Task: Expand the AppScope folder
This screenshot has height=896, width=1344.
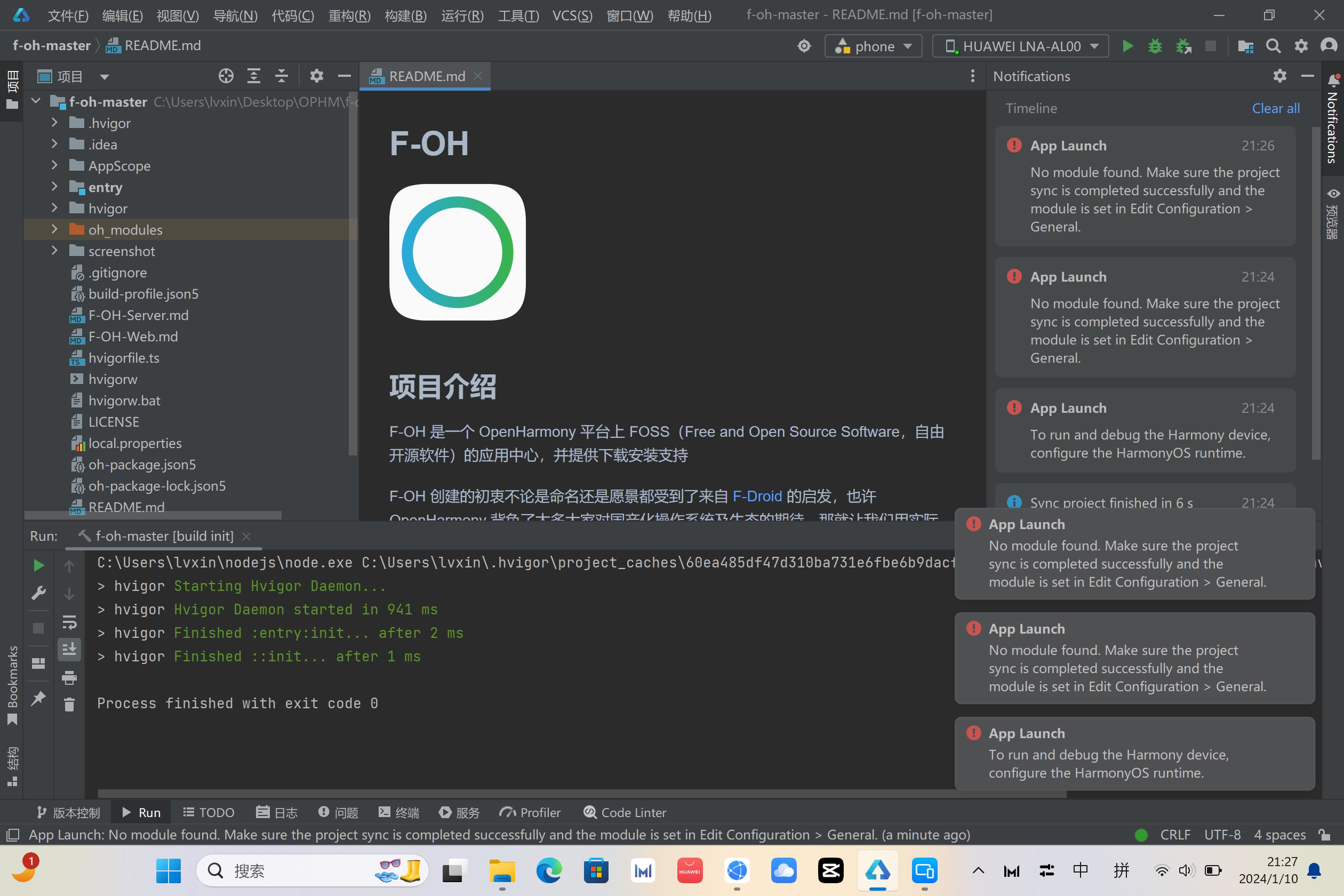Action: tap(54, 165)
